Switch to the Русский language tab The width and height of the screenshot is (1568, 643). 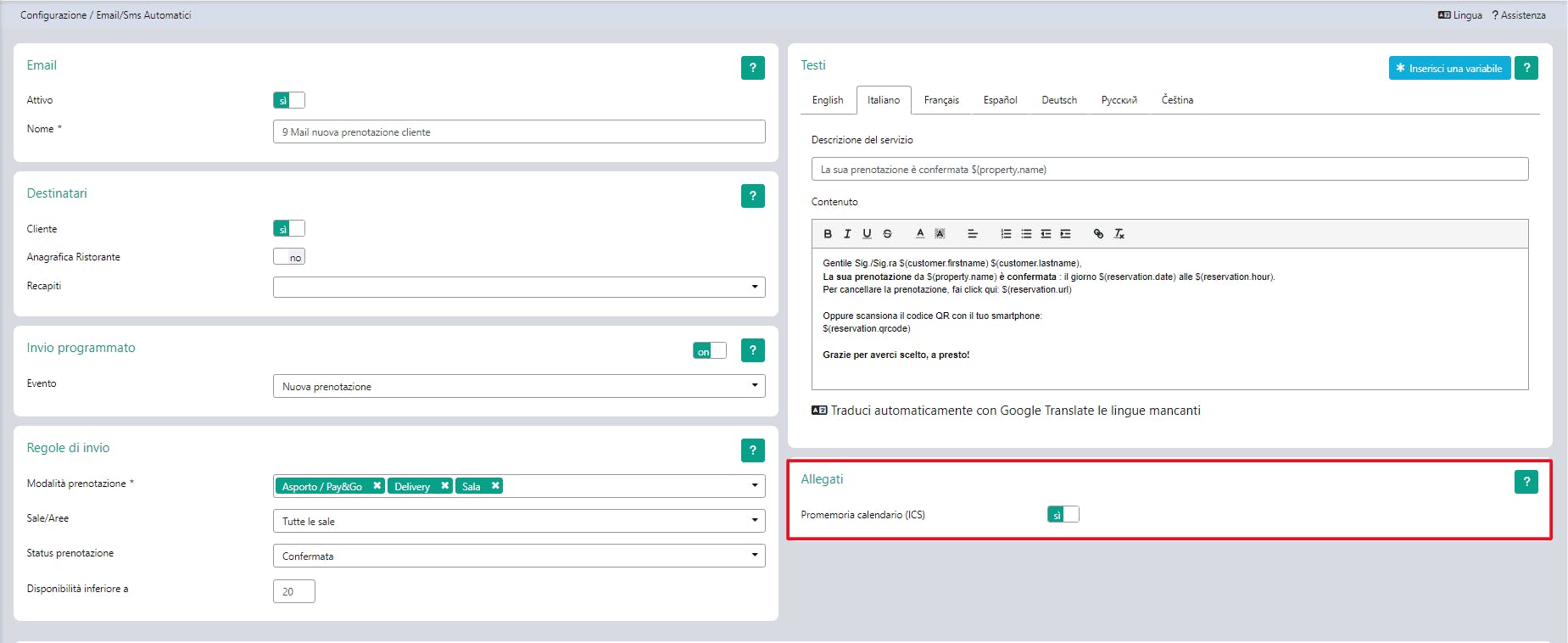tap(1119, 100)
